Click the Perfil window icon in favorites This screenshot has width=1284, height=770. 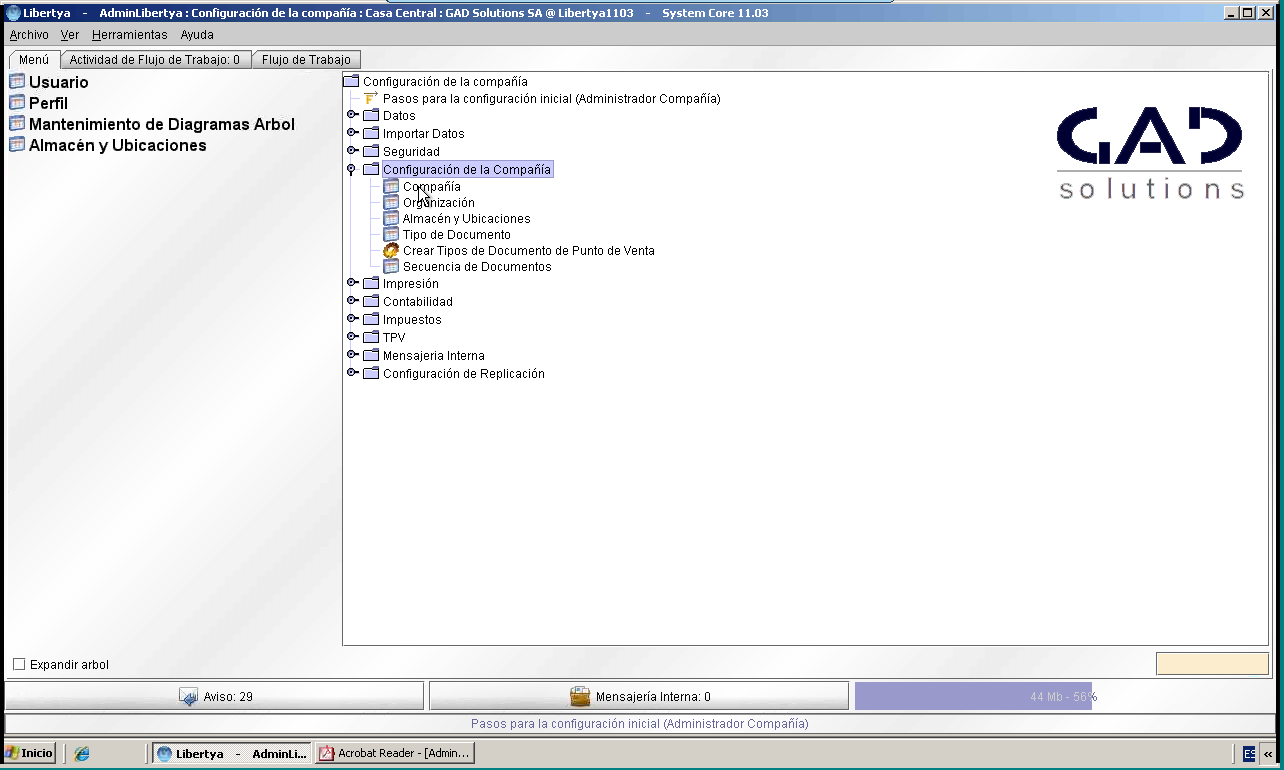(16, 102)
